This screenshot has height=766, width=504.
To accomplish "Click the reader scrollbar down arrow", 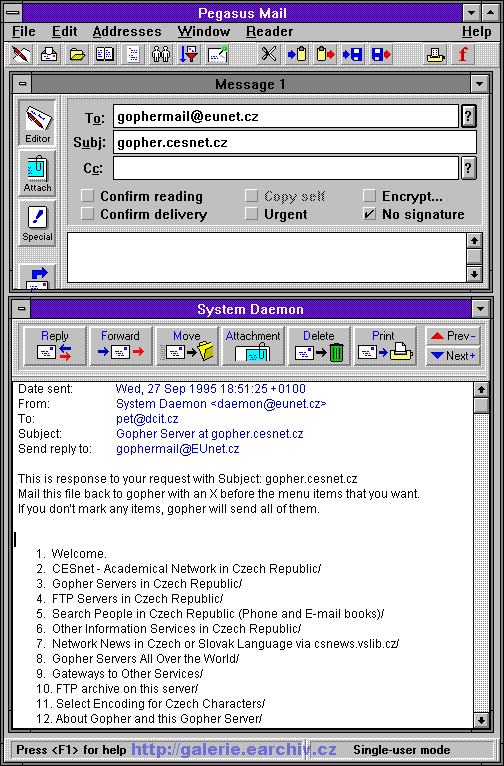I will [482, 720].
